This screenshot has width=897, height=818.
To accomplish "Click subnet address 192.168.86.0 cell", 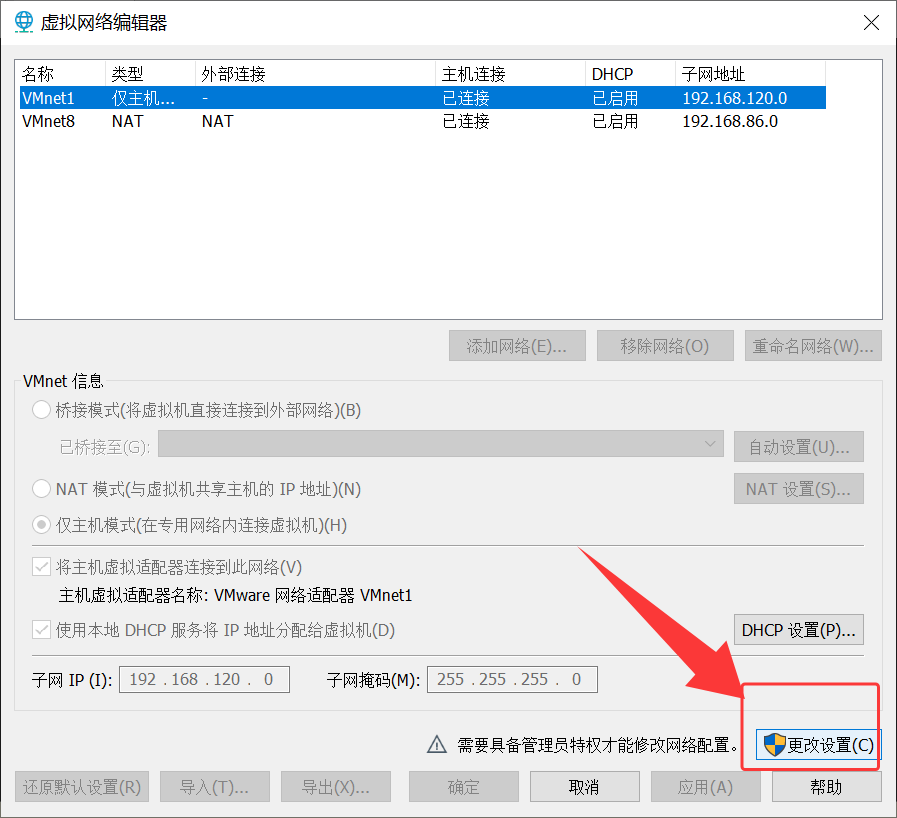I will (730, 121).
